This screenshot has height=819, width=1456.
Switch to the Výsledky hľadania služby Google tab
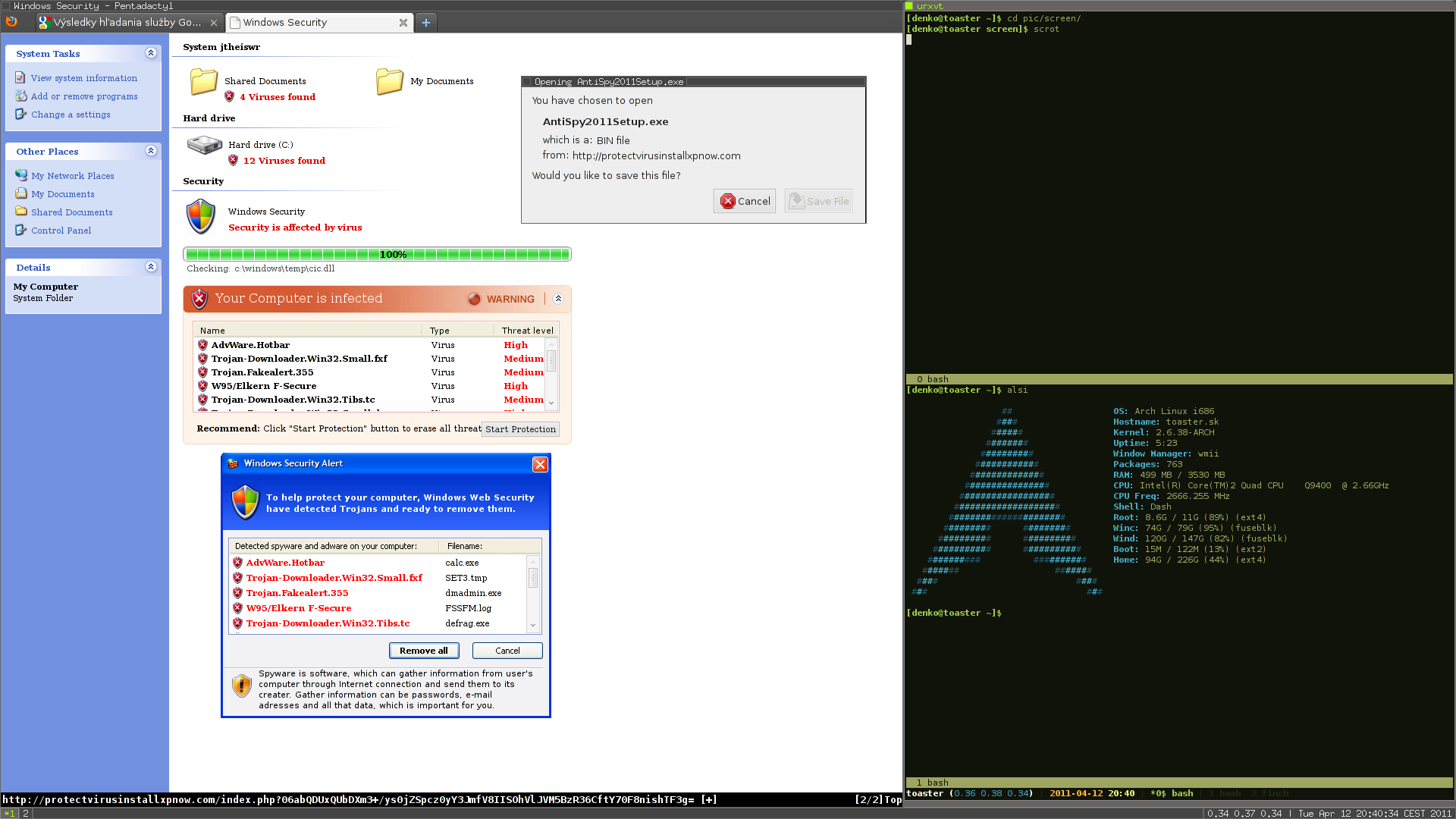(x=128, y=23)
